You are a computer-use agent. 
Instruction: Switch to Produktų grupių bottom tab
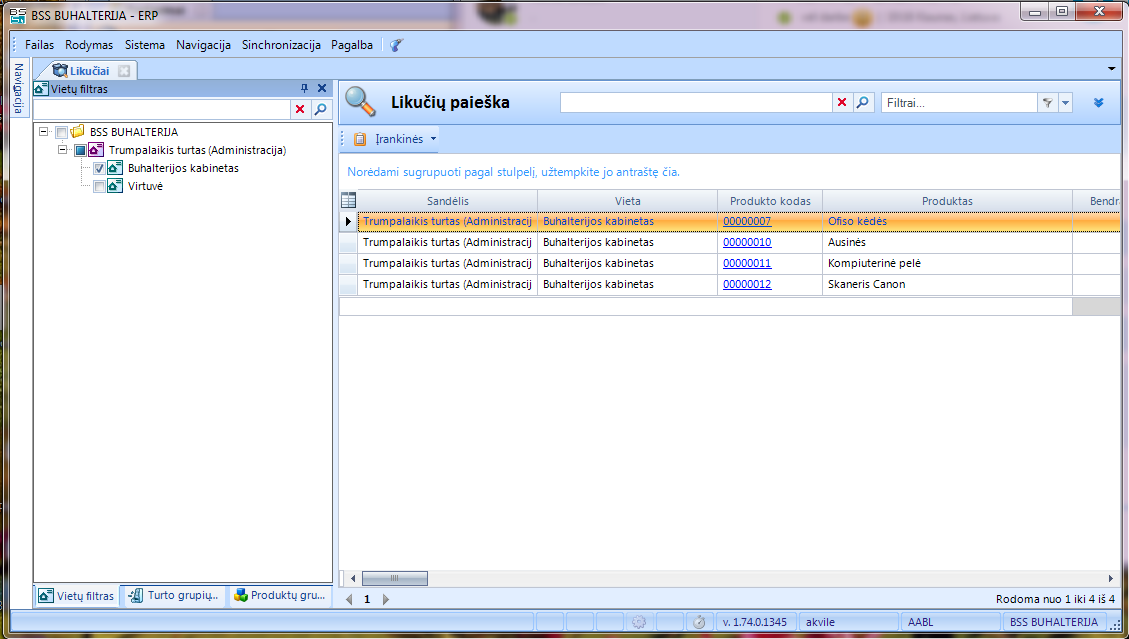click(x=280, y=596)
